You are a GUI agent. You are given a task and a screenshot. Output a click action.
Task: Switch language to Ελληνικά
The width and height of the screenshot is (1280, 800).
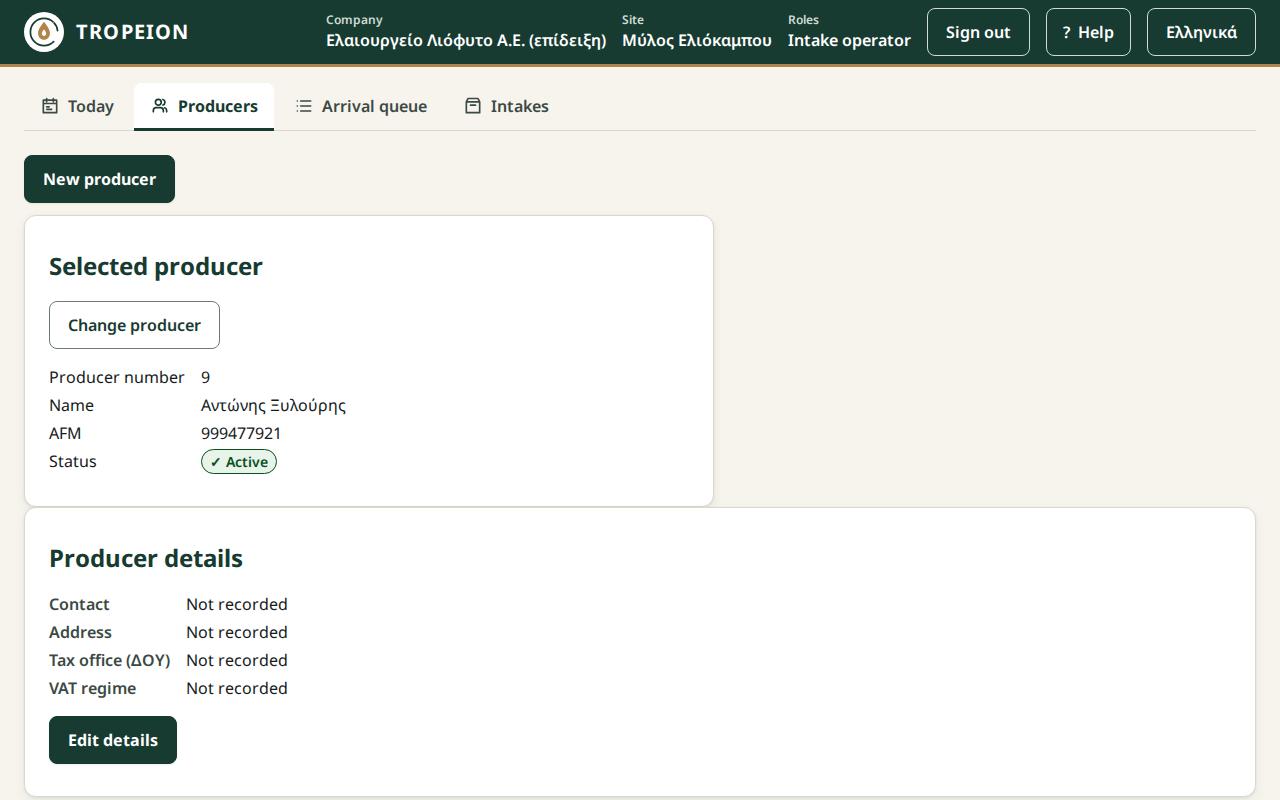point(1201,32)
